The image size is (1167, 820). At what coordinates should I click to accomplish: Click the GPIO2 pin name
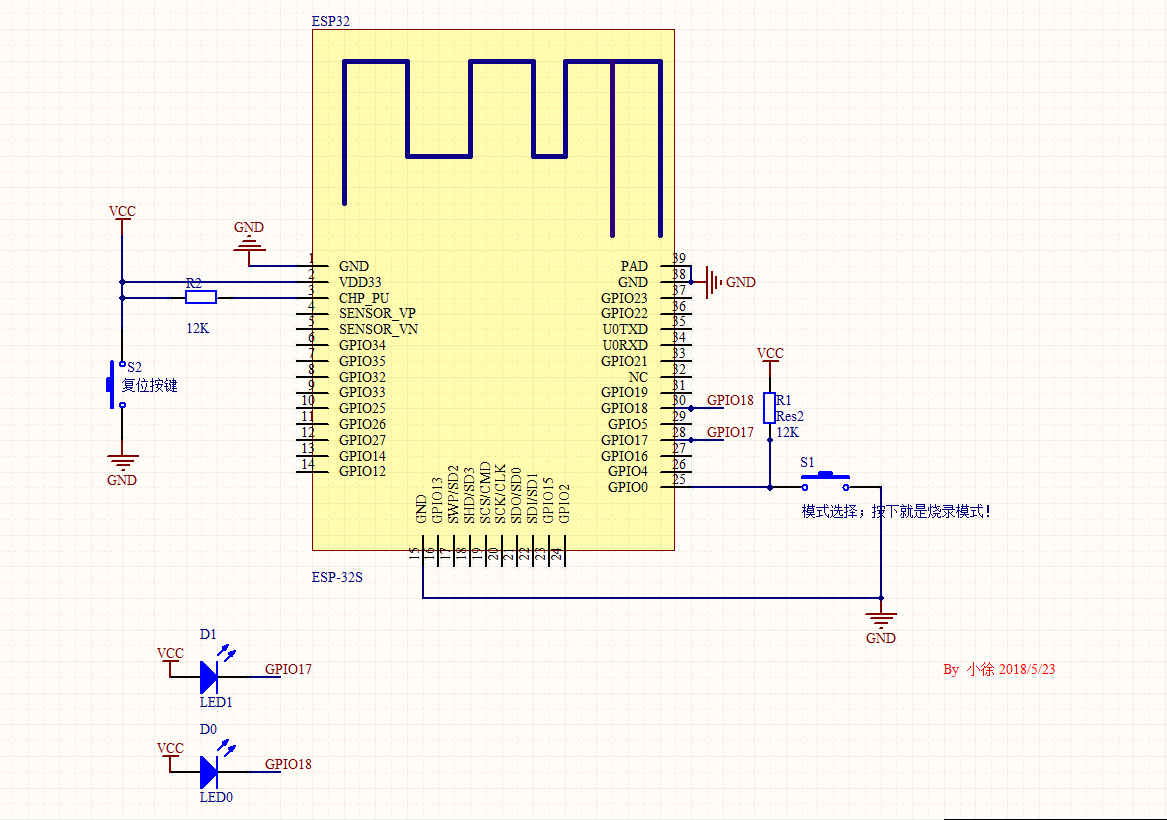click(563, 504)
